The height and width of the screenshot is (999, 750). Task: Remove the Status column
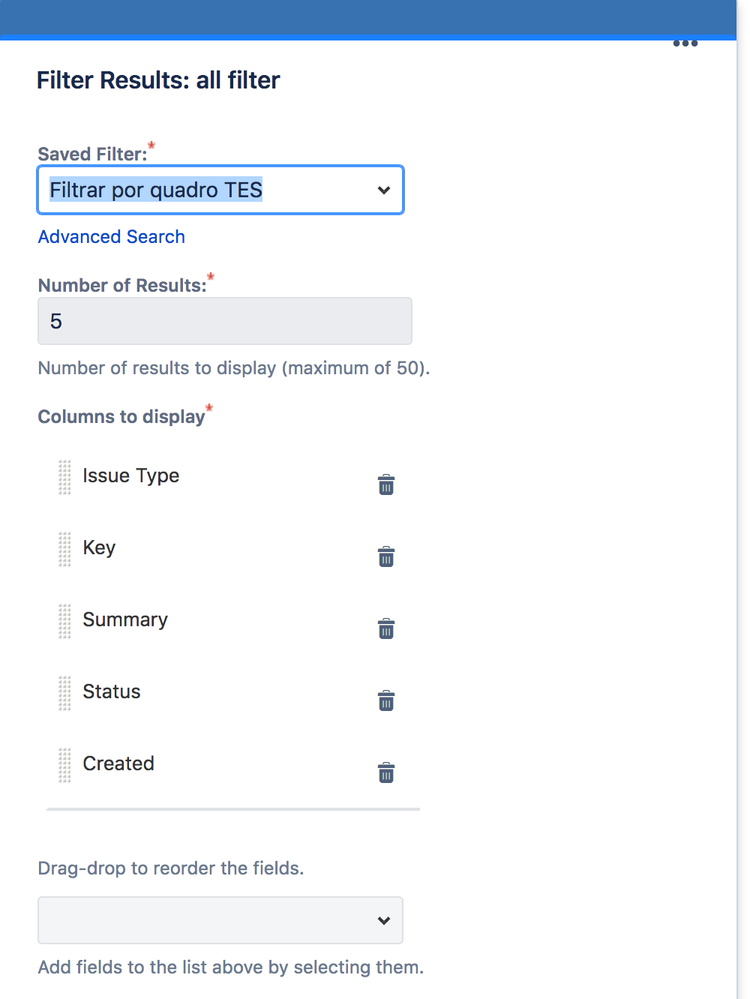[386, 700]
